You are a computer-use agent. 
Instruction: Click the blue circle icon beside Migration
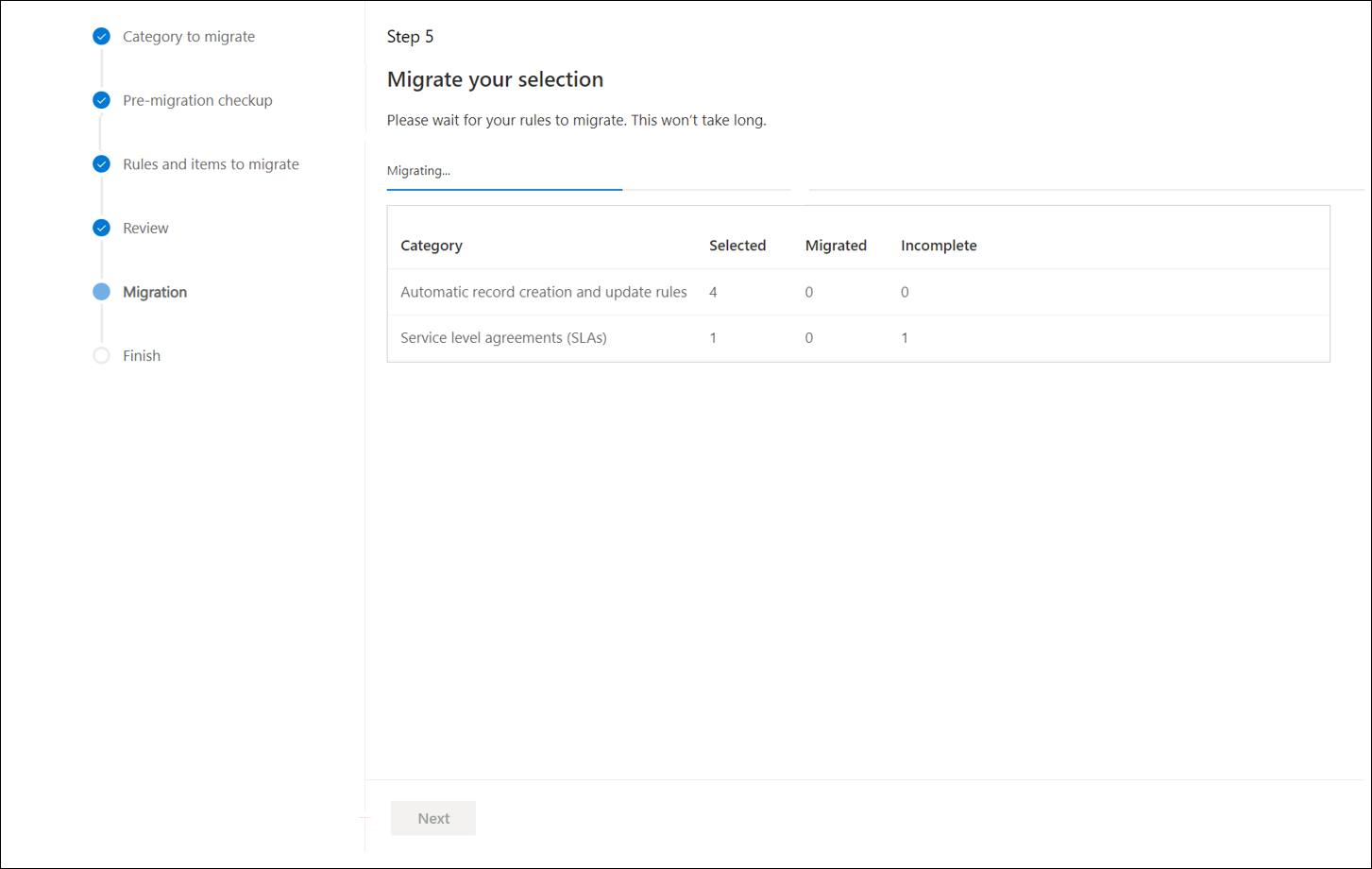pyautogui.click(x=101, y=292)
